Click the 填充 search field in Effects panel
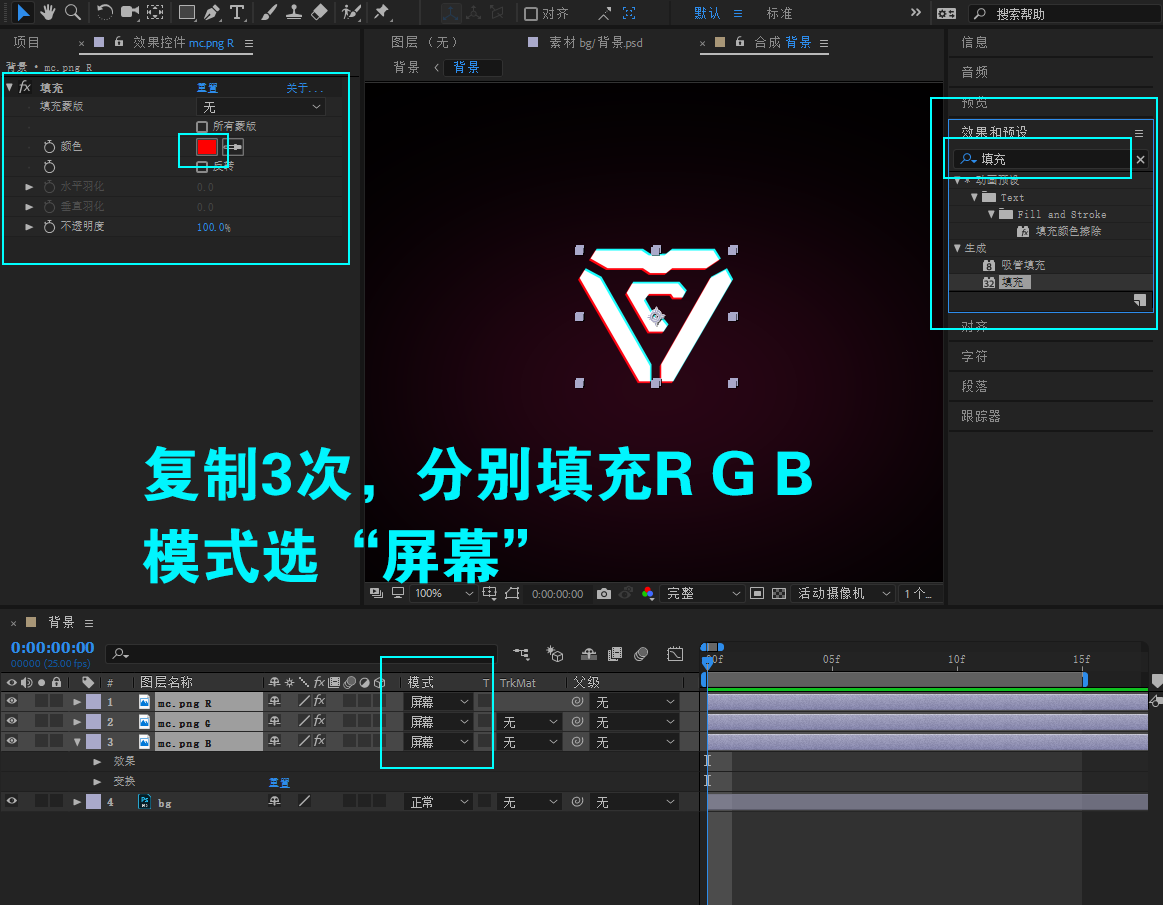Viewport: 1163px width, 905px height. coord(1040,158)
